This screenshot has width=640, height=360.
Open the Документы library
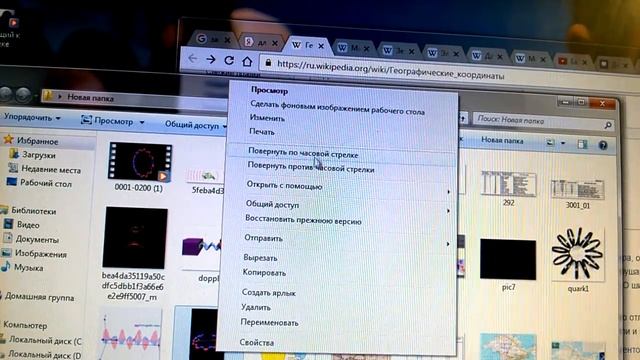coord(37,240)
